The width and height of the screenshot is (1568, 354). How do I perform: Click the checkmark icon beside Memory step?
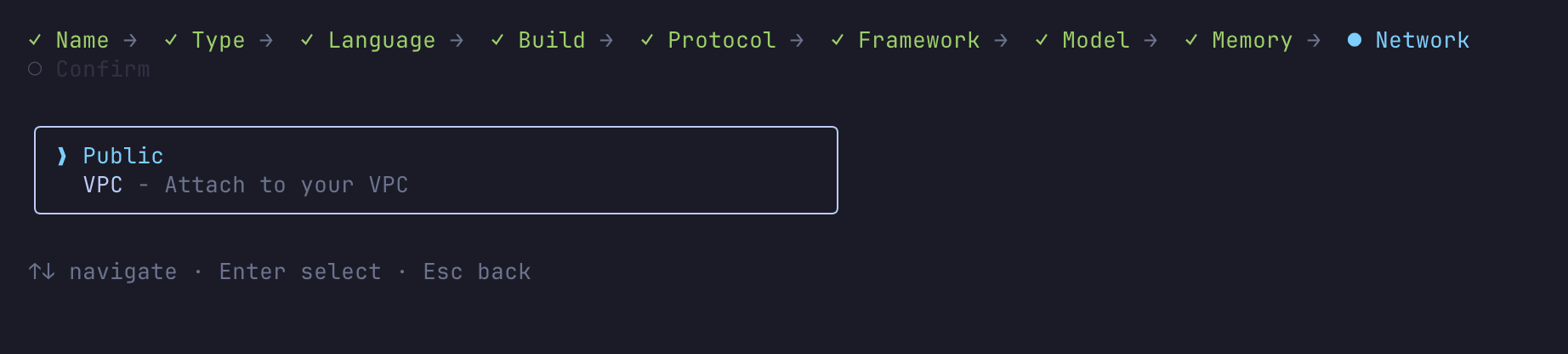pyautogui.click(x=1191, y=40)
